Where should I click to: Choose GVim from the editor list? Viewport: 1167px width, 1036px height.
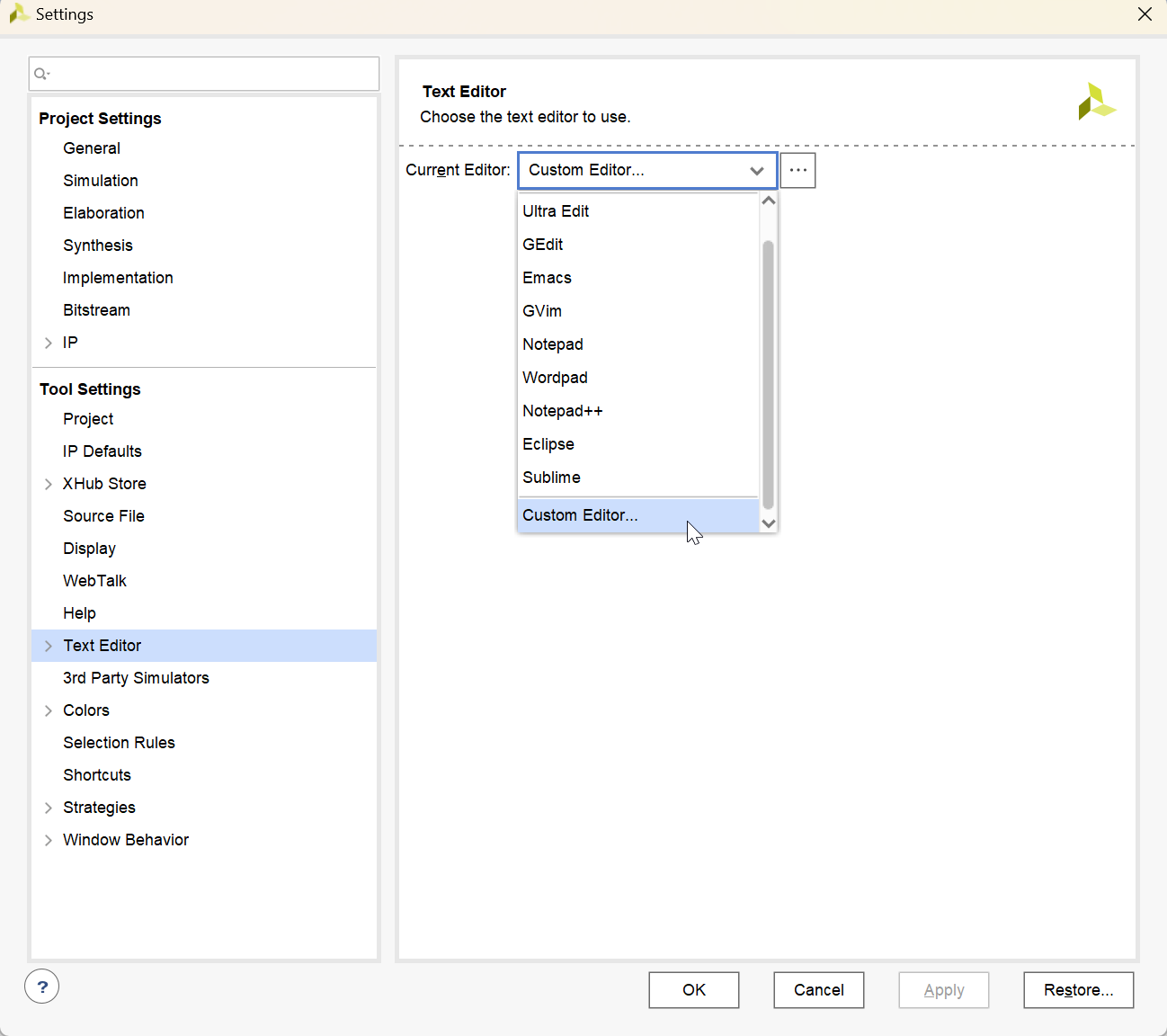[x=638, y=311]
